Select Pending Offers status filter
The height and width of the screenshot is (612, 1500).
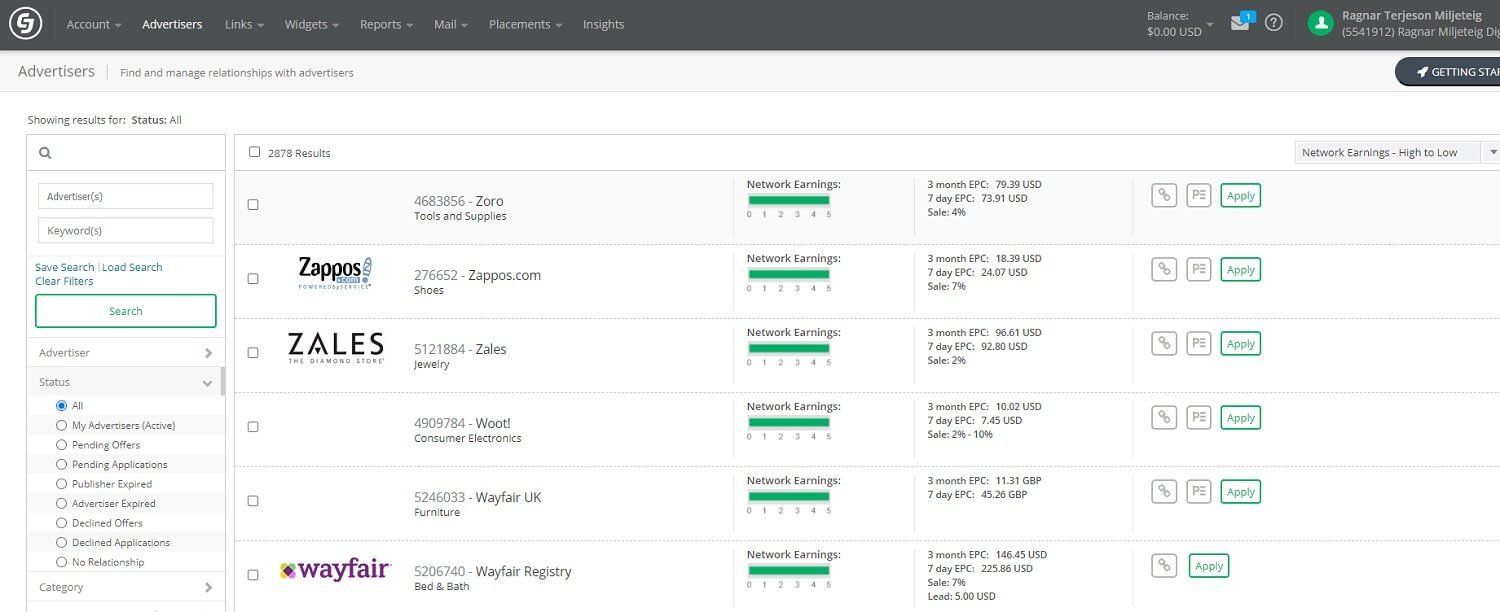point(62,444)
